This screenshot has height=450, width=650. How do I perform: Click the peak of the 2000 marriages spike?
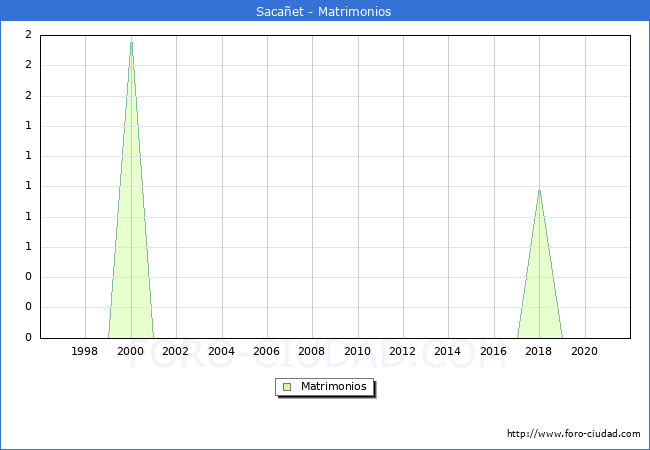pos(131,42)
